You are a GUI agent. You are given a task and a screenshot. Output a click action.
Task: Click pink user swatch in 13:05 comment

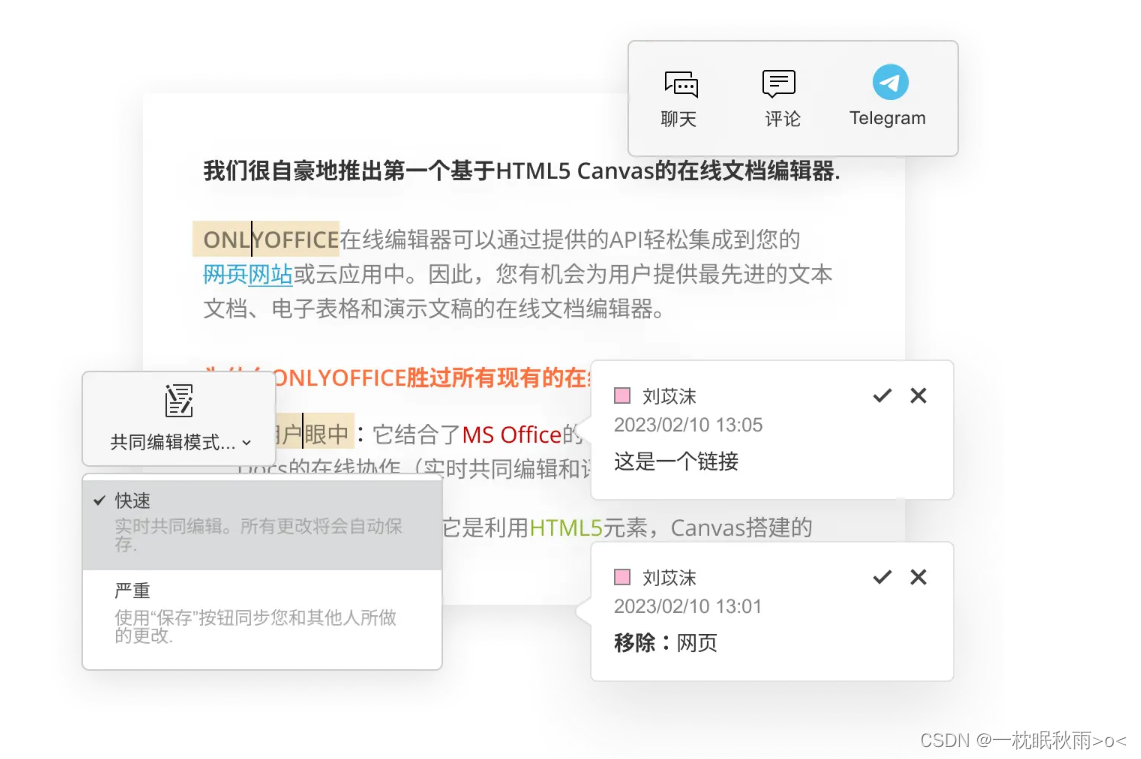pos(622,395)
